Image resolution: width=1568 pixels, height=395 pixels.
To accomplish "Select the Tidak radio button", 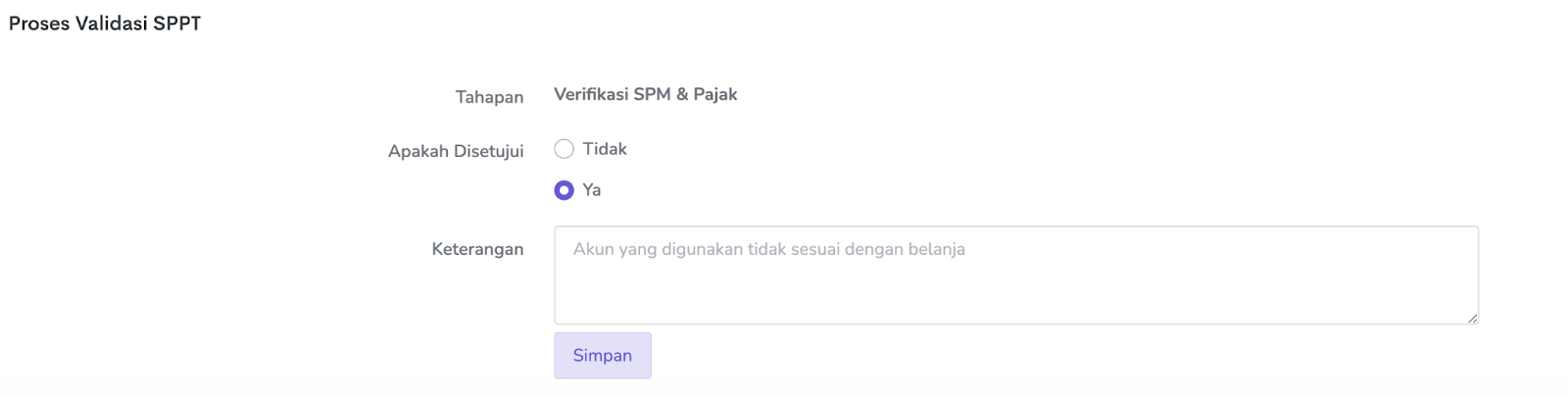I will (563, 149).
